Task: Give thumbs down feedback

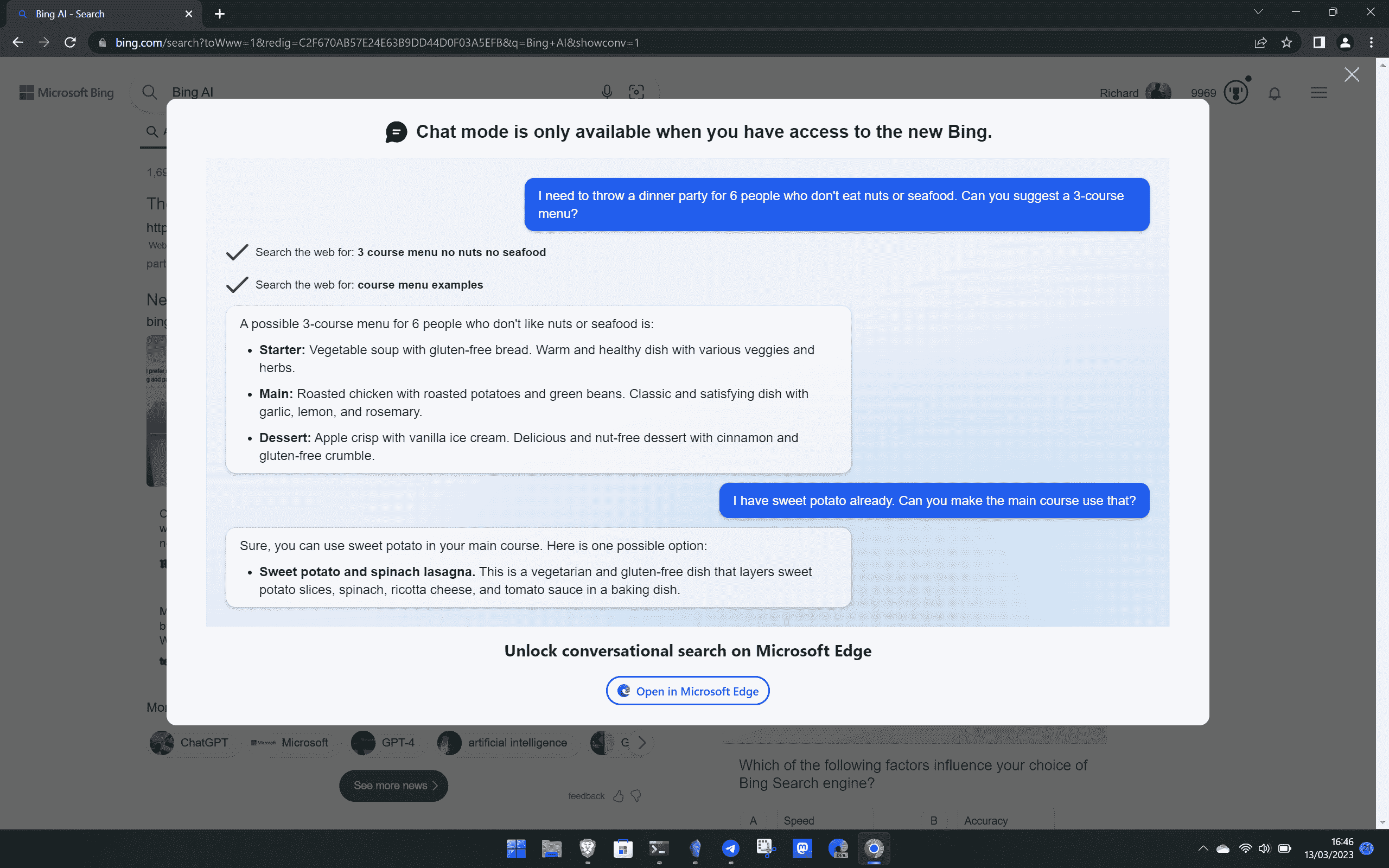Action: point(636,796)
